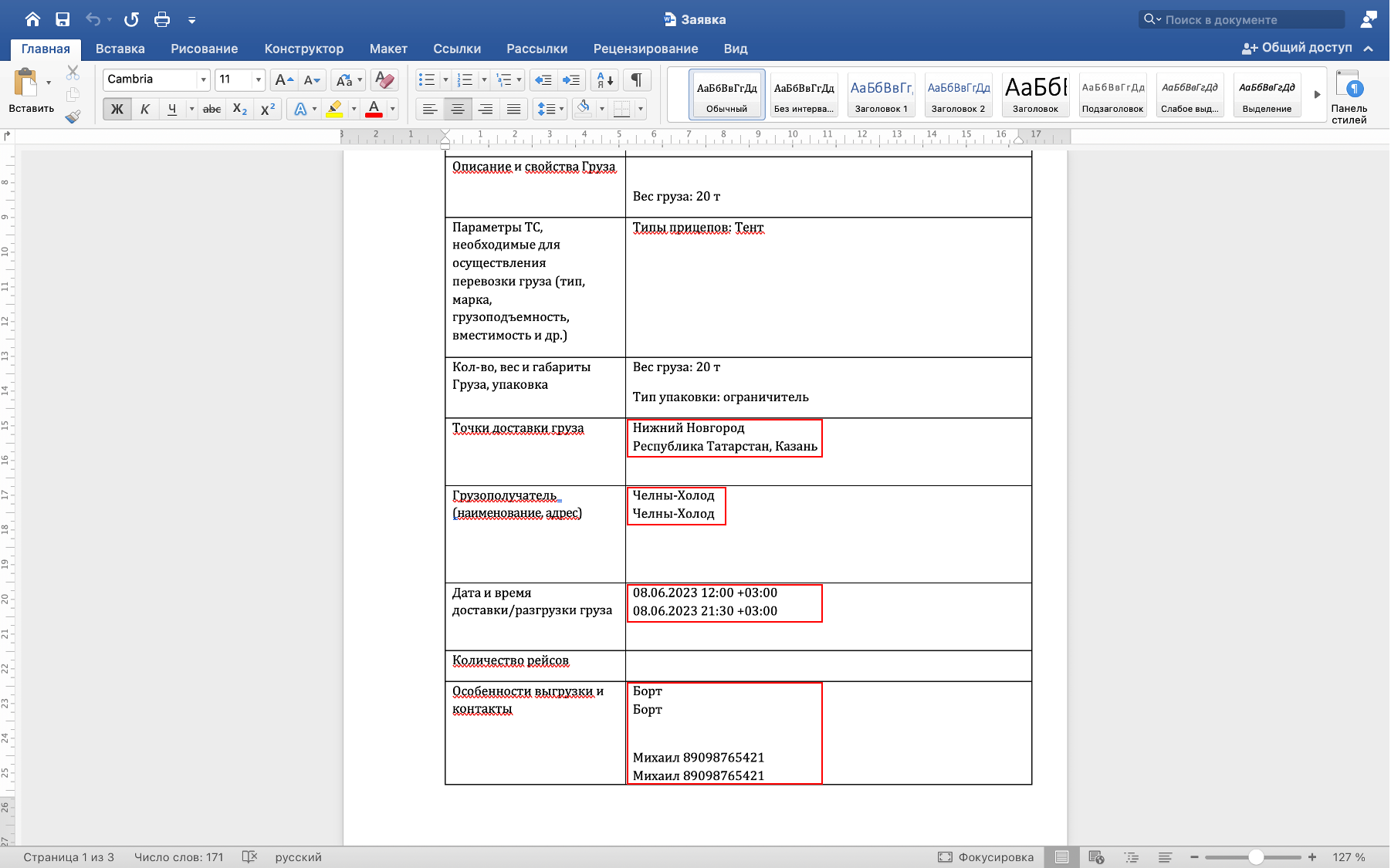1391x868 pixels.
Task: Toggle Italic formatting button
Action: click(144, 110)
